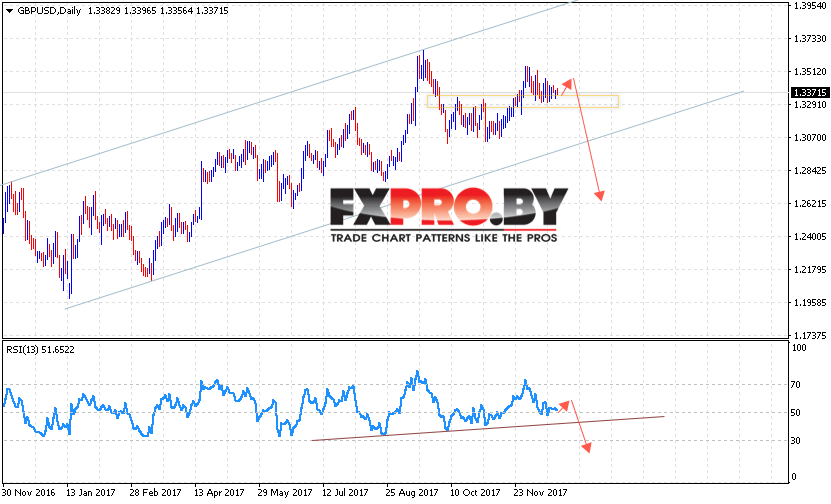Click the 1.19585 price axis value
The height and width of the screenshot is (504, 831).
(810, 303)
